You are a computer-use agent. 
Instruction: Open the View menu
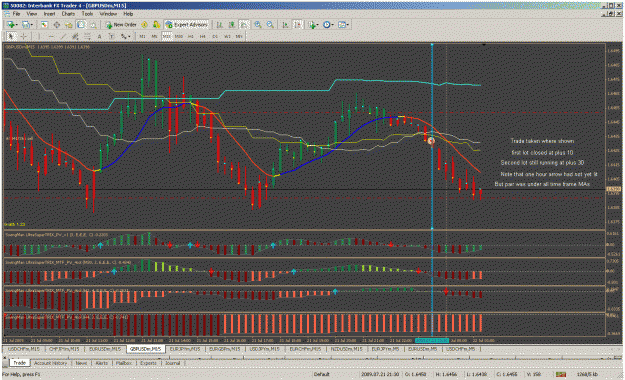[31, 14]
